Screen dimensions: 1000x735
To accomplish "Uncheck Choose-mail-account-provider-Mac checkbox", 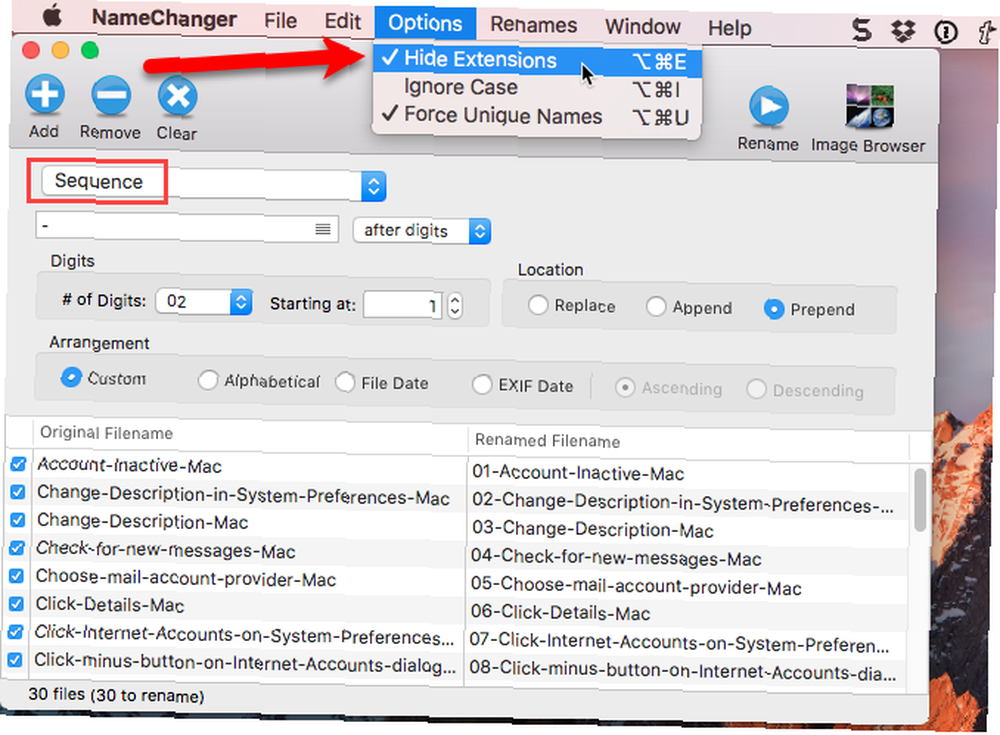I will tap(17, 576).
